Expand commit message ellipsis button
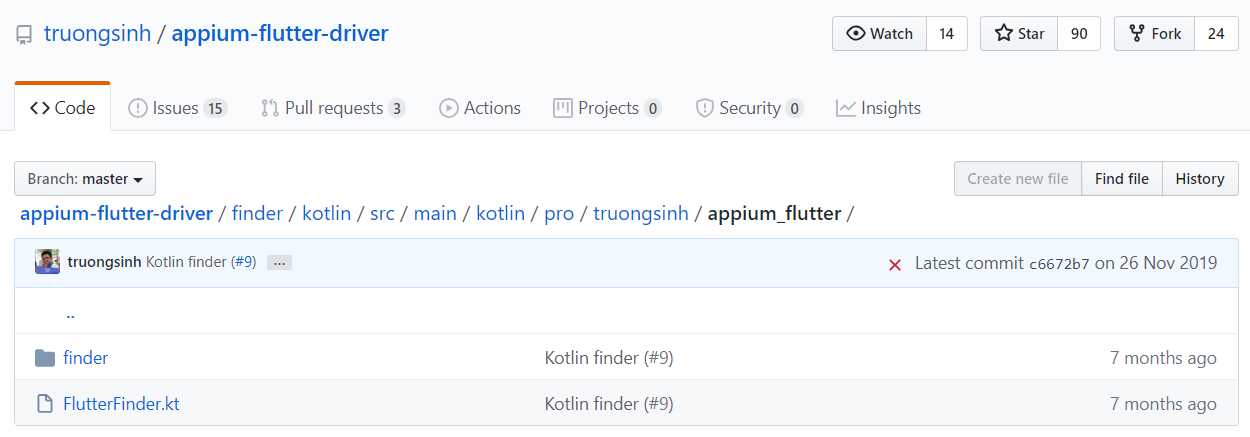 click(x=279, y=263)
